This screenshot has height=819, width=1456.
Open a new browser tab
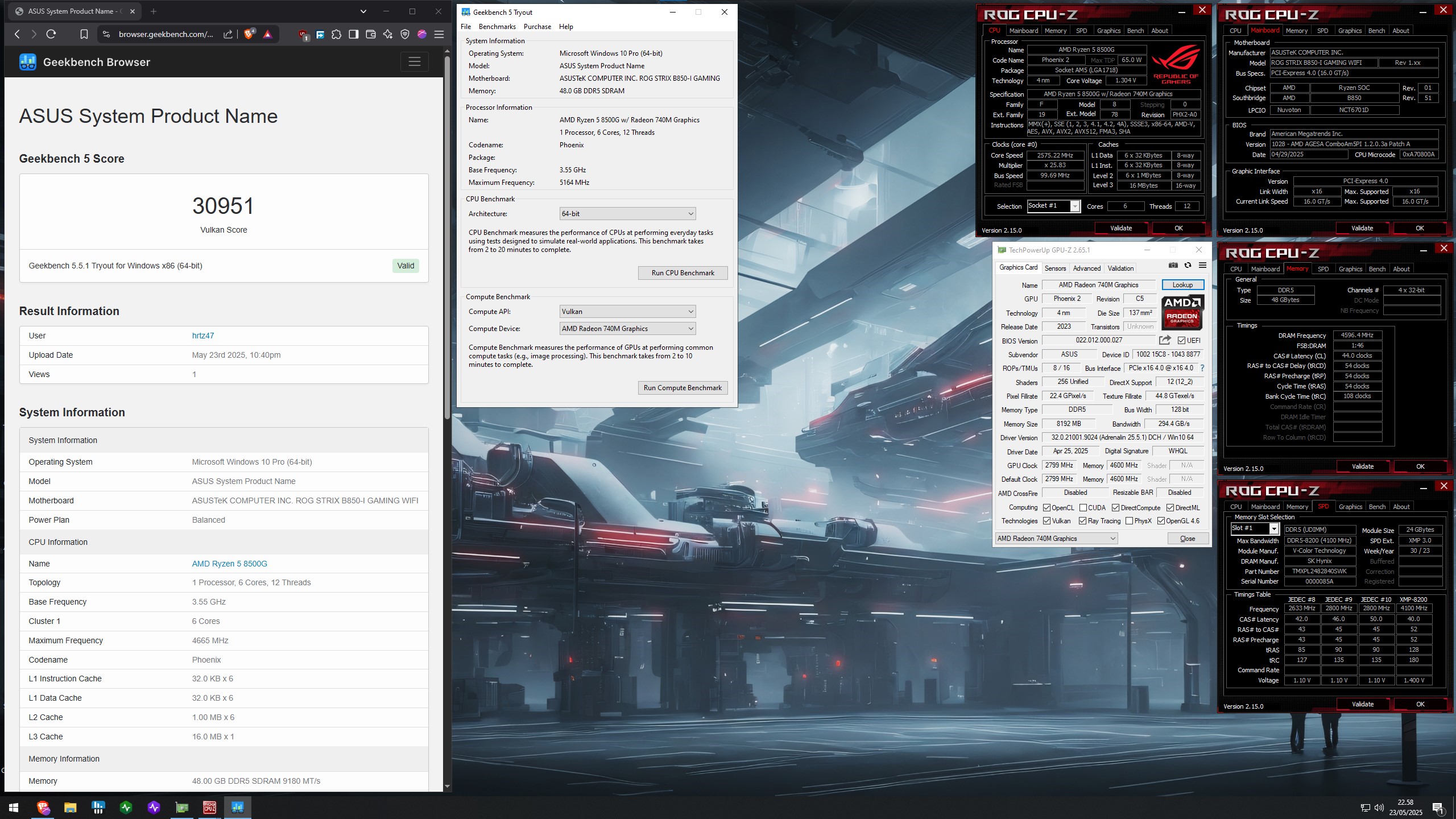click(x=153, y=11)
